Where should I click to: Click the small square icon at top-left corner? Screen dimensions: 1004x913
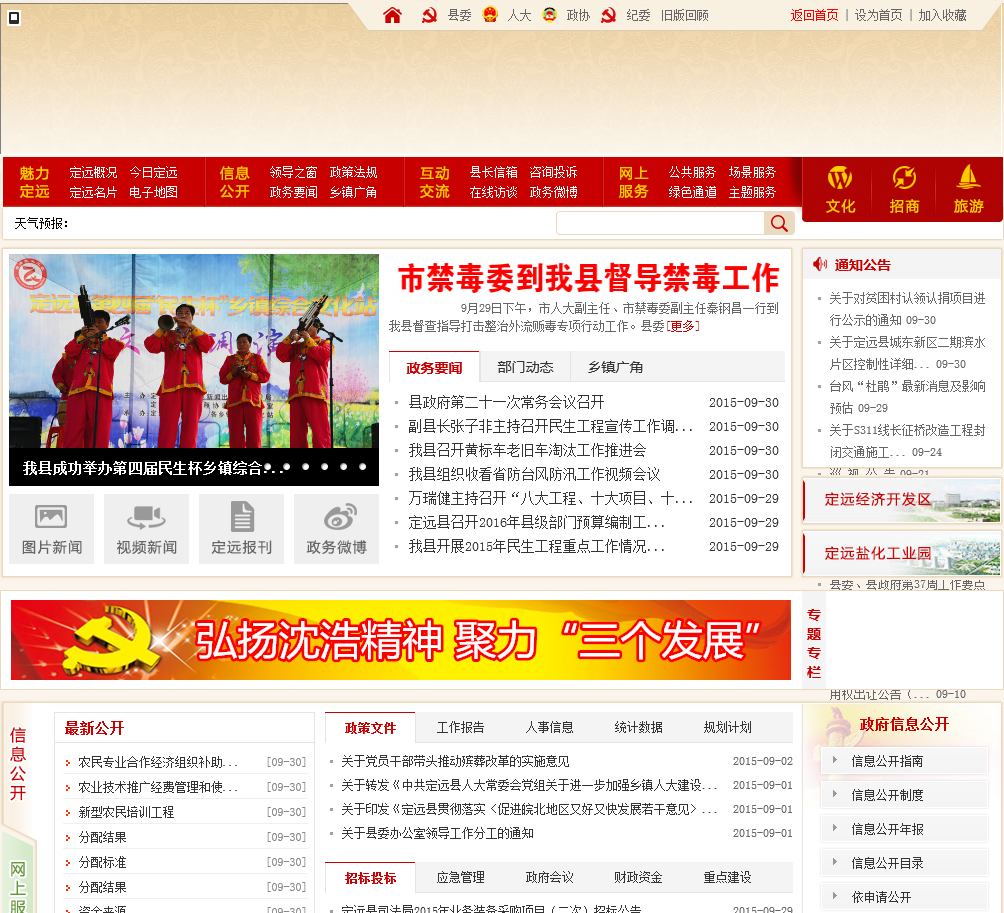point(13,17)
